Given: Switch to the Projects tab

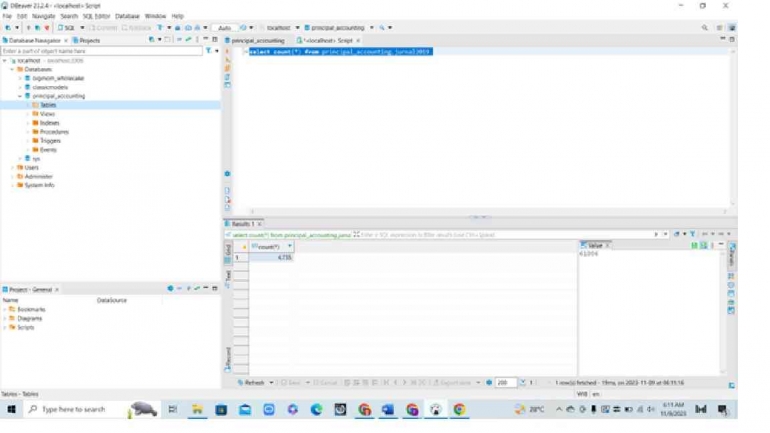Looking at the screenshot, I should click(x=86, y=40).
